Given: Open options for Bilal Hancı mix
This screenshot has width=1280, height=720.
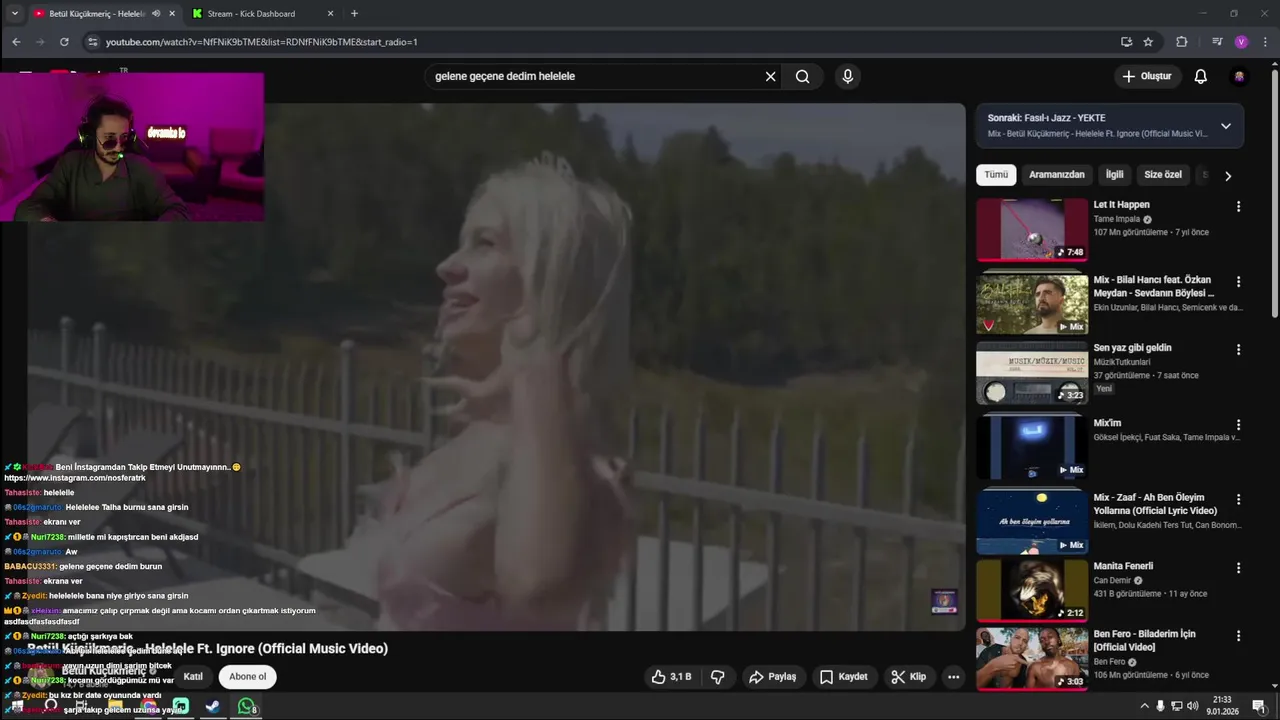Looking at the screenshot, I should point(1238,282).
